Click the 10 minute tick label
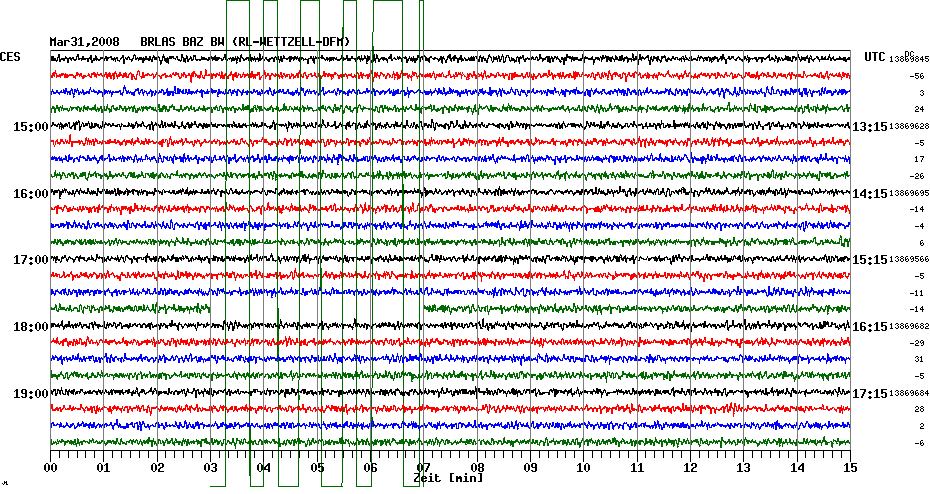This screenshot has width=930, height=494. tap(583, 467)
